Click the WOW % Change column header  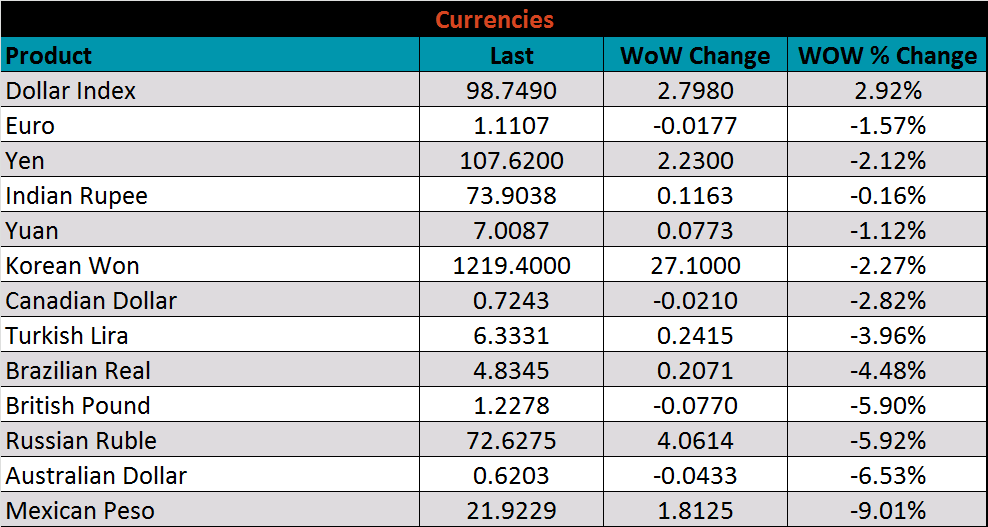[887, 56]
